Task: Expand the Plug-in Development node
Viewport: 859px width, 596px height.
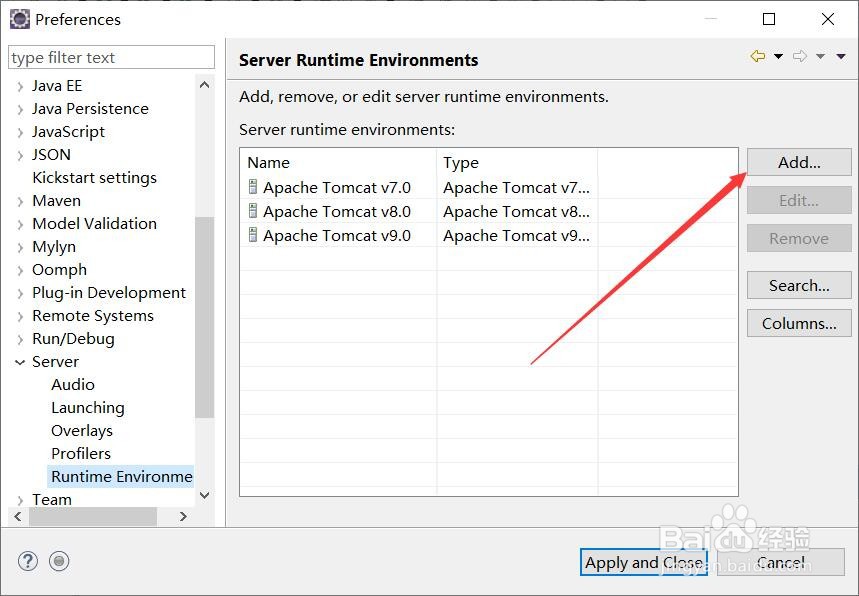Action: 20,294
